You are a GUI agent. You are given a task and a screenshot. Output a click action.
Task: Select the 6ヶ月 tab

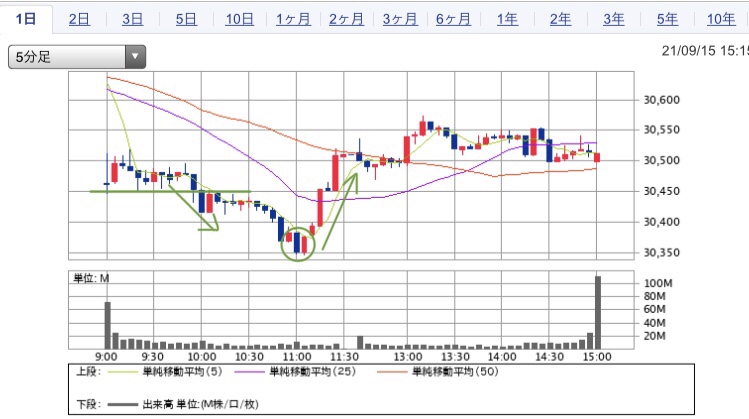coord(453,19)
